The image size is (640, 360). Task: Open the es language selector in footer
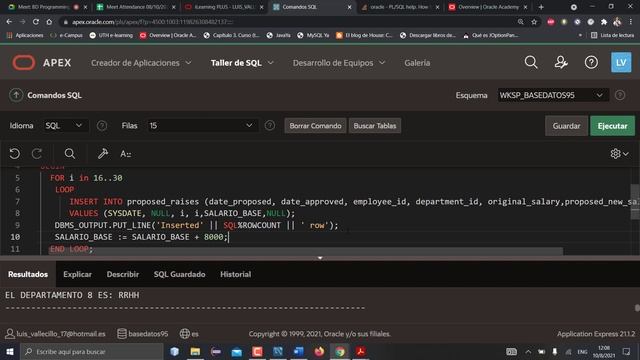point(189,334)
